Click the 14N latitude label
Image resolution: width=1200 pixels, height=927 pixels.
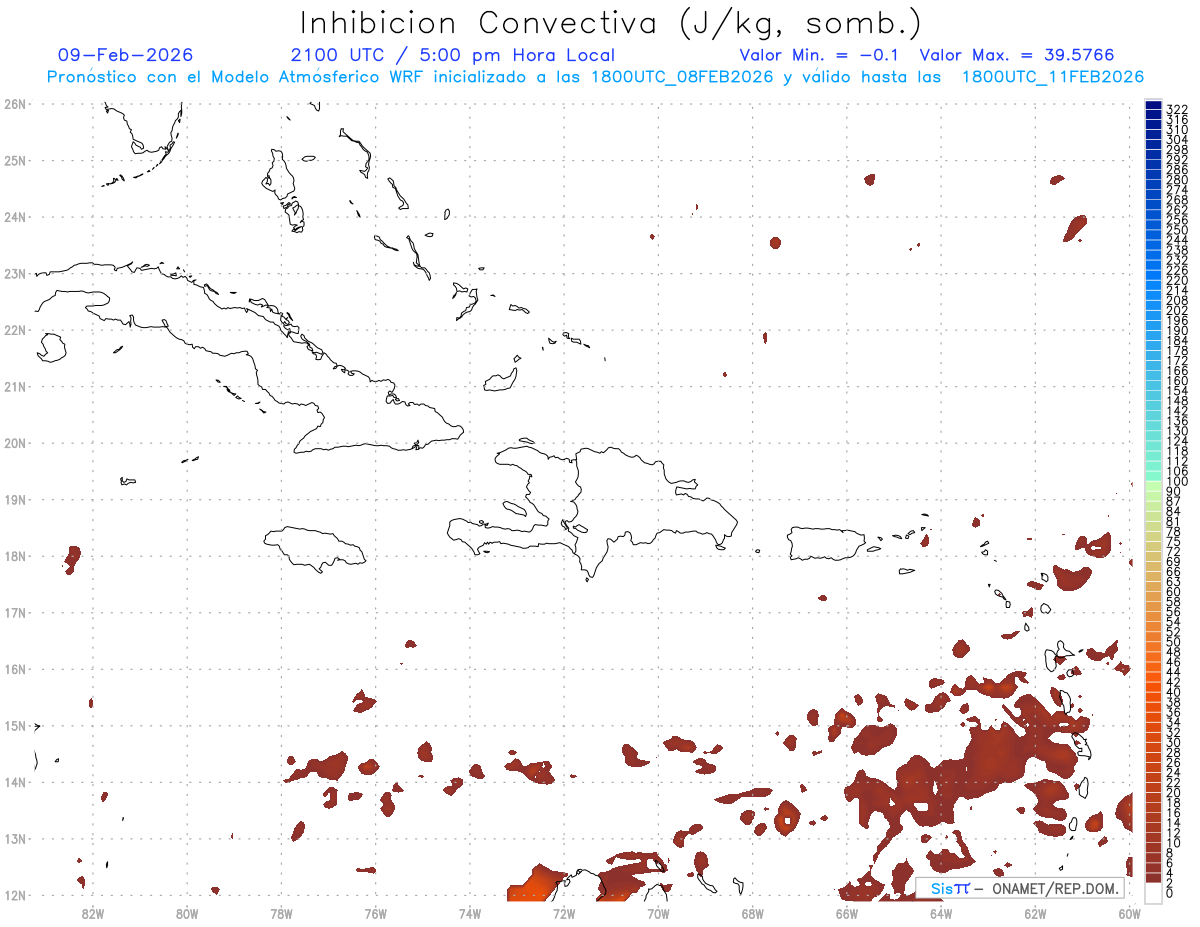pos(14,782)
